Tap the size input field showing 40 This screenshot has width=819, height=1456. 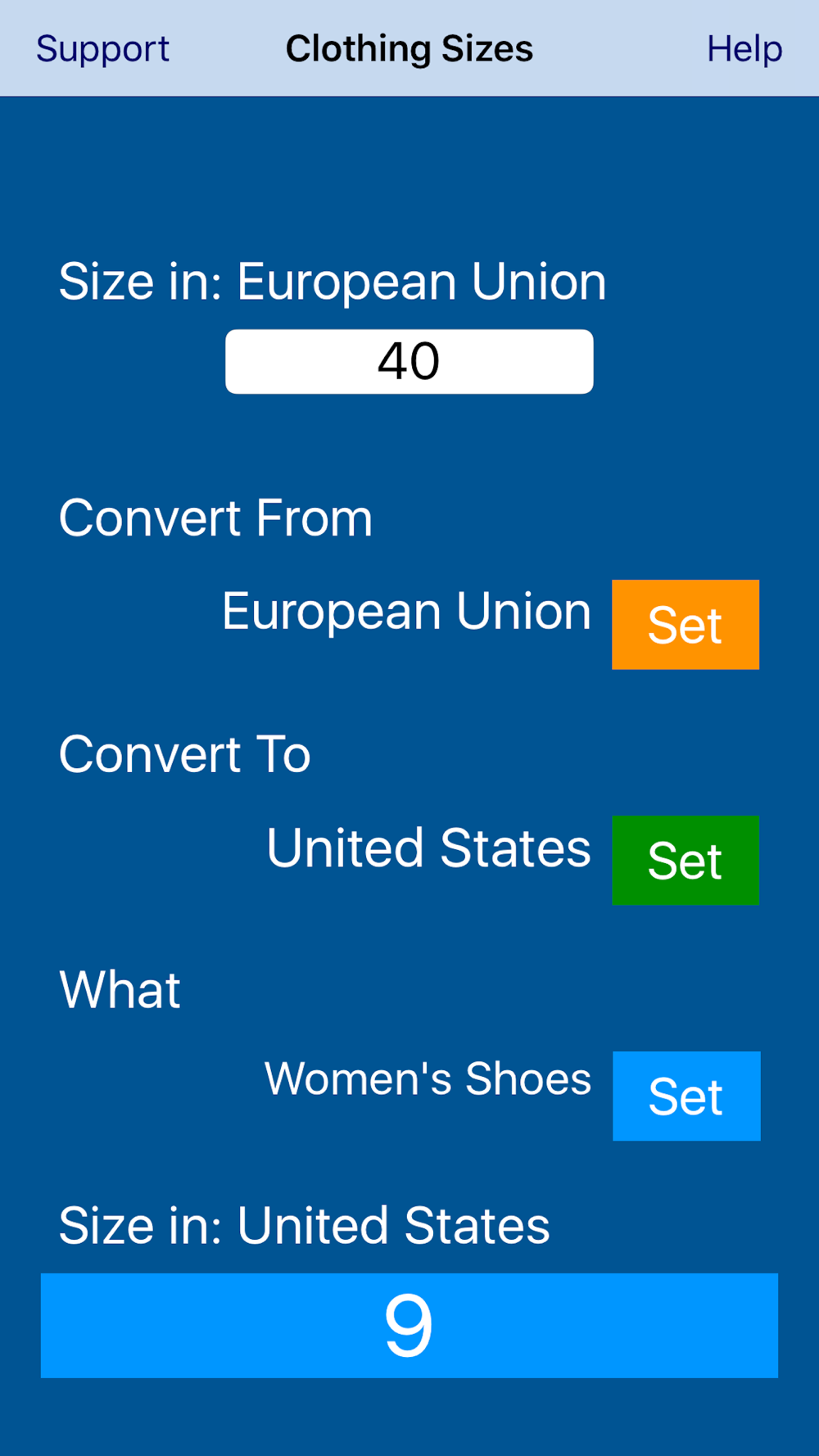click(x=409, y=361)
